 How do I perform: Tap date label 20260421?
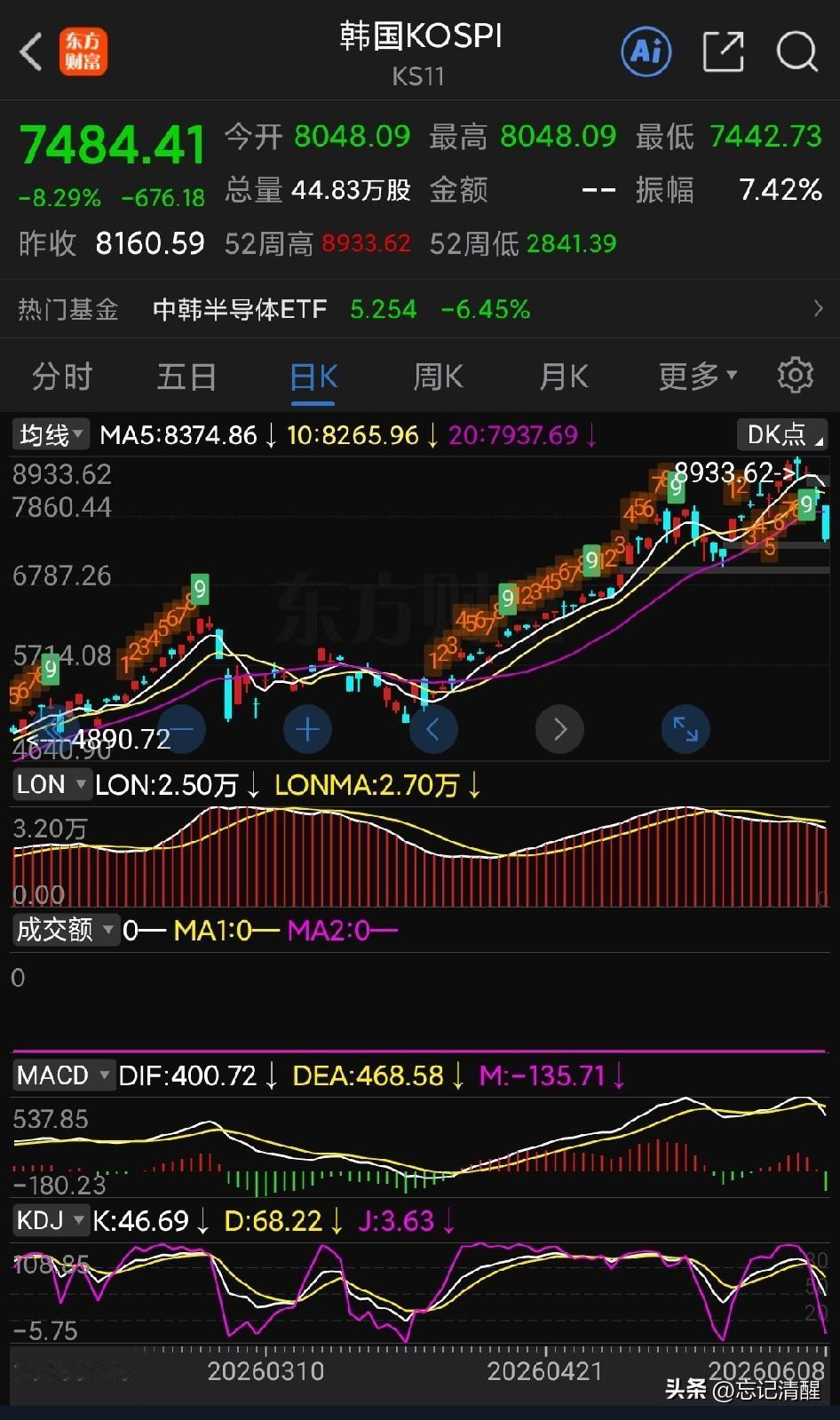pos(545,1372)
